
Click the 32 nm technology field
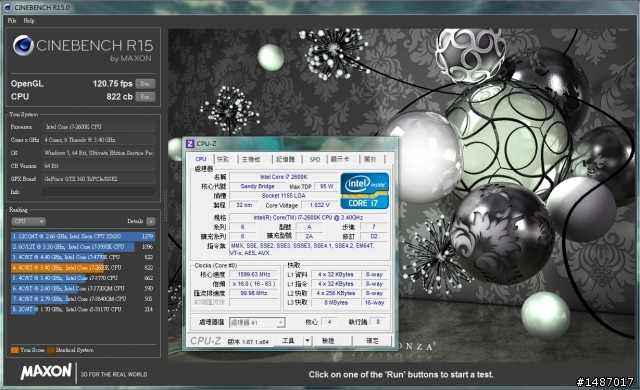point(244,205)
